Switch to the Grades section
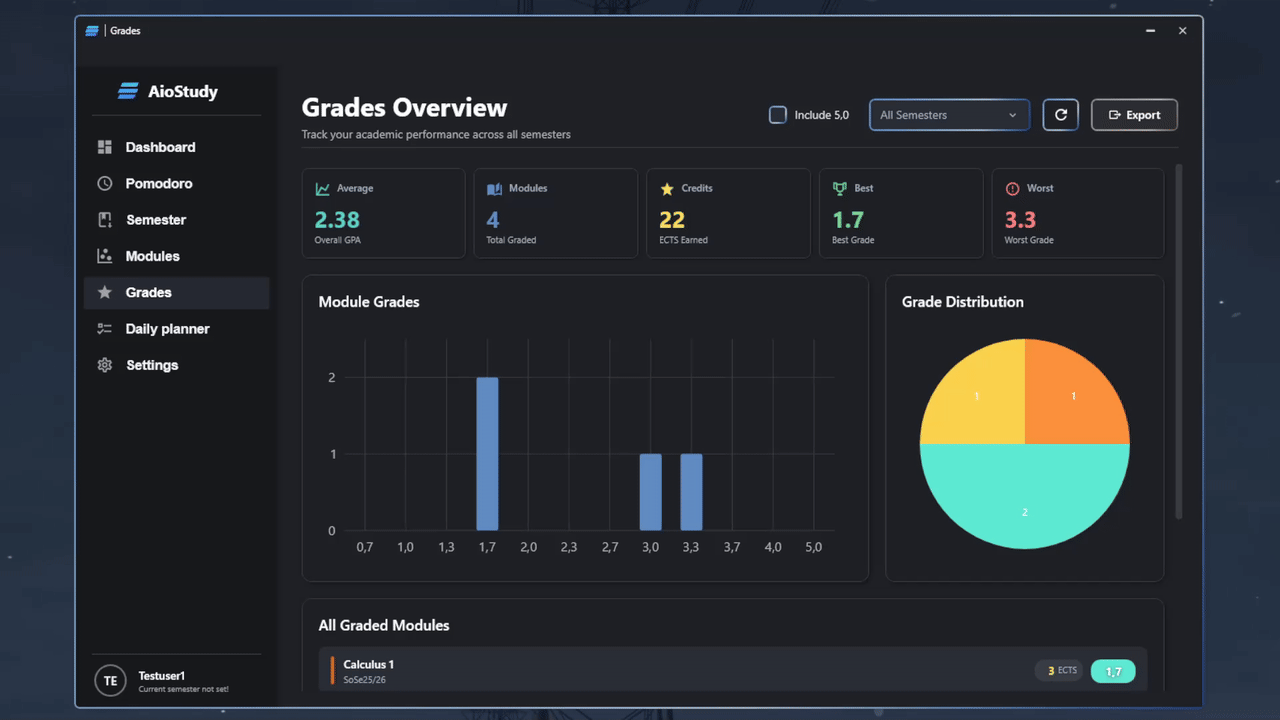 [150, 292]
